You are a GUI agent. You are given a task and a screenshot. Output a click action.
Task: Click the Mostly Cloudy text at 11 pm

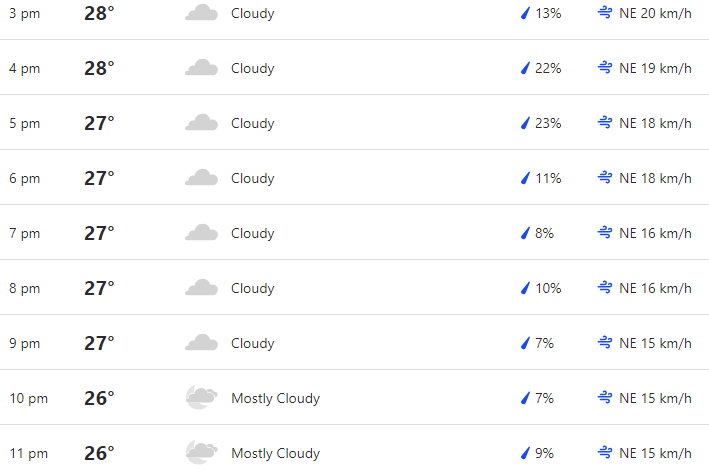275,453
